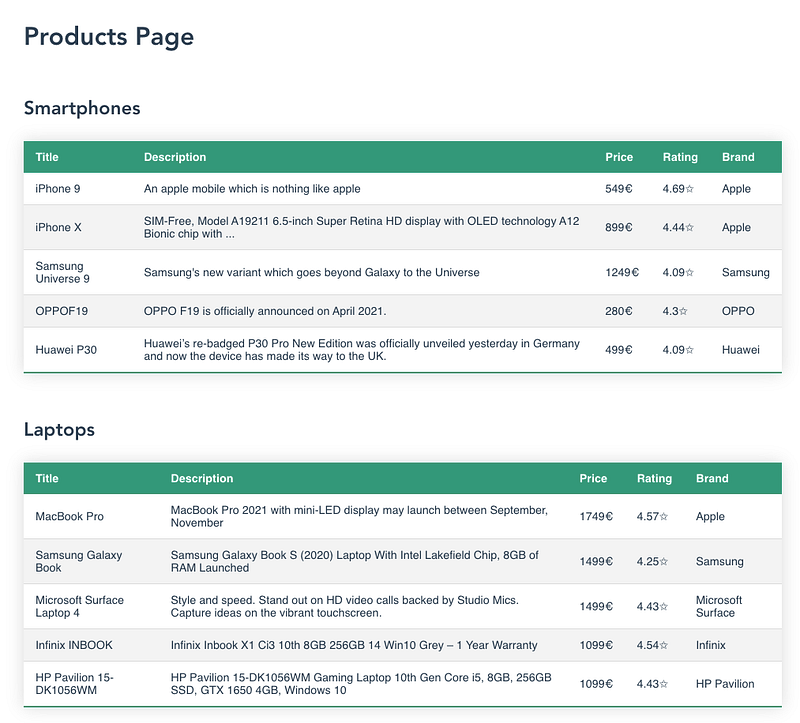Click the 899€ price cell

pos(618,228)
